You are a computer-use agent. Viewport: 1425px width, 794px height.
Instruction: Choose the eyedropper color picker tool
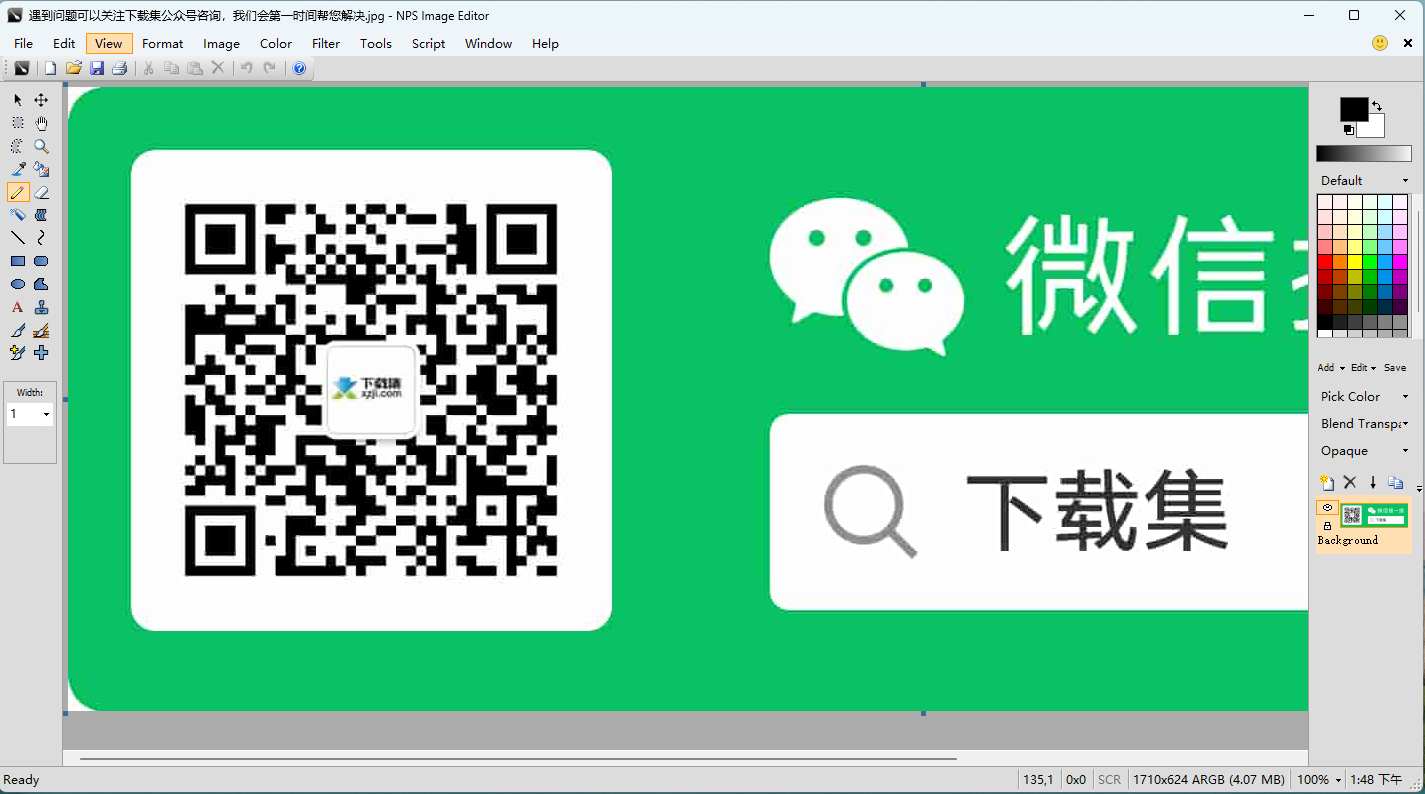pyautogui.click(x=18, y=169)
